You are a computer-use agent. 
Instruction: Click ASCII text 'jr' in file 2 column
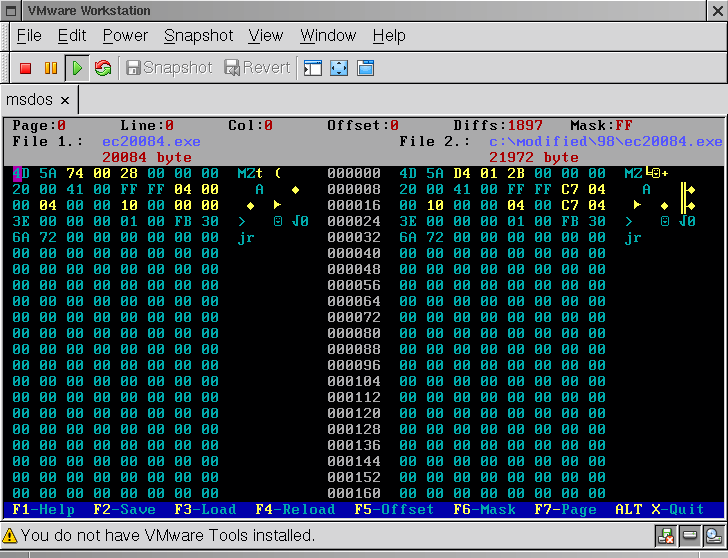point(633,237)
